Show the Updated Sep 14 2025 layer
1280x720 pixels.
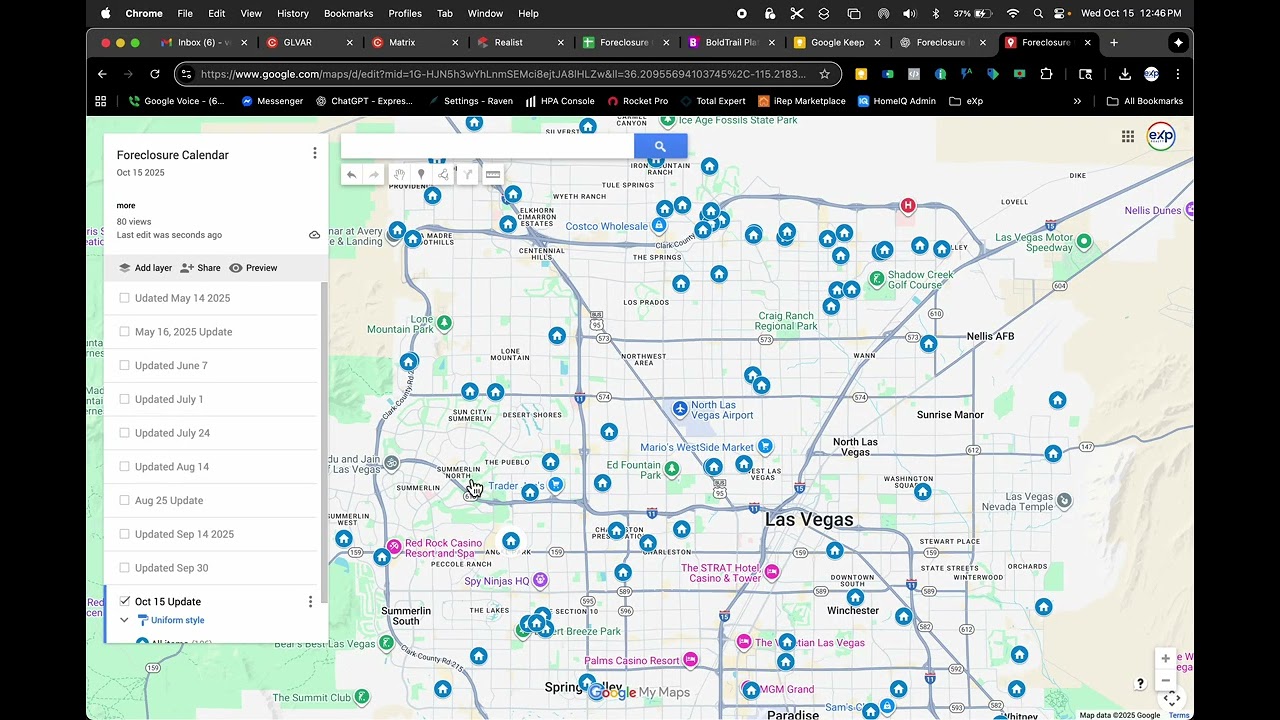(x=124, y=534)
